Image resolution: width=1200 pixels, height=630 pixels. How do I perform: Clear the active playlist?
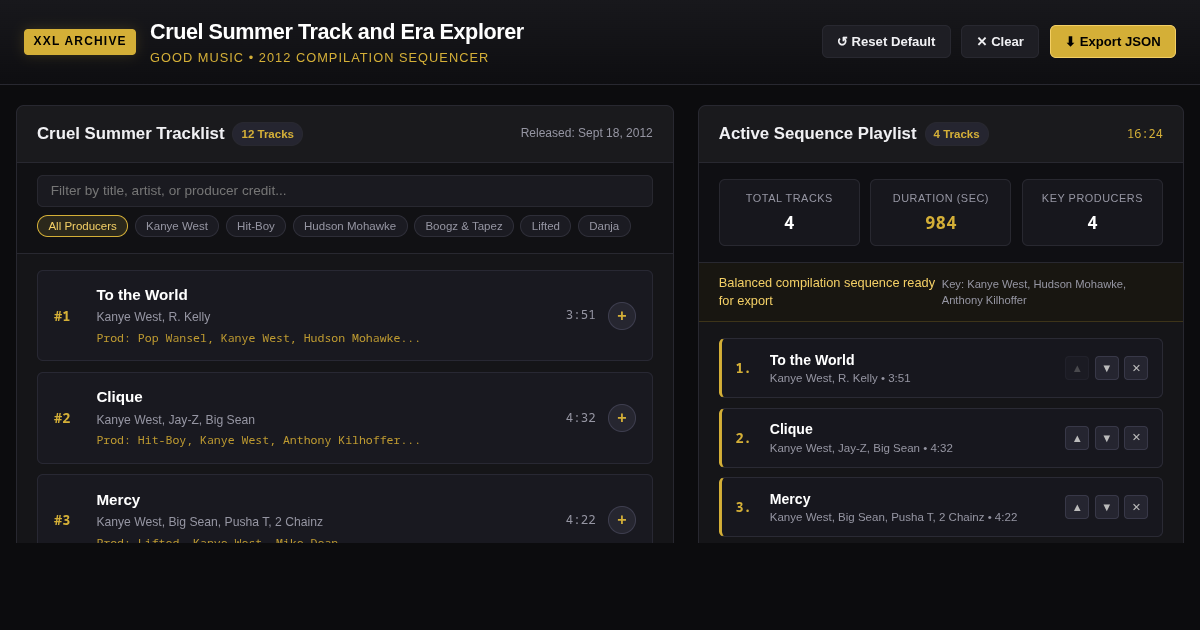(x=1000, y=42)
